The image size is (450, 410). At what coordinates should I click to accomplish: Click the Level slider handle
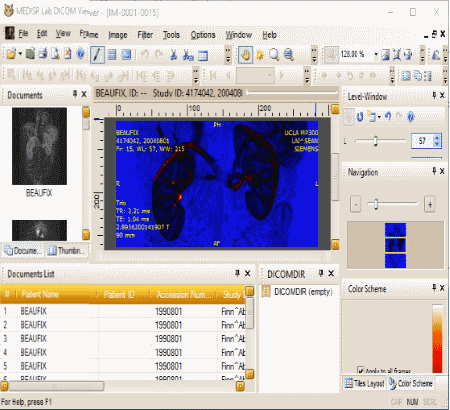375,141
